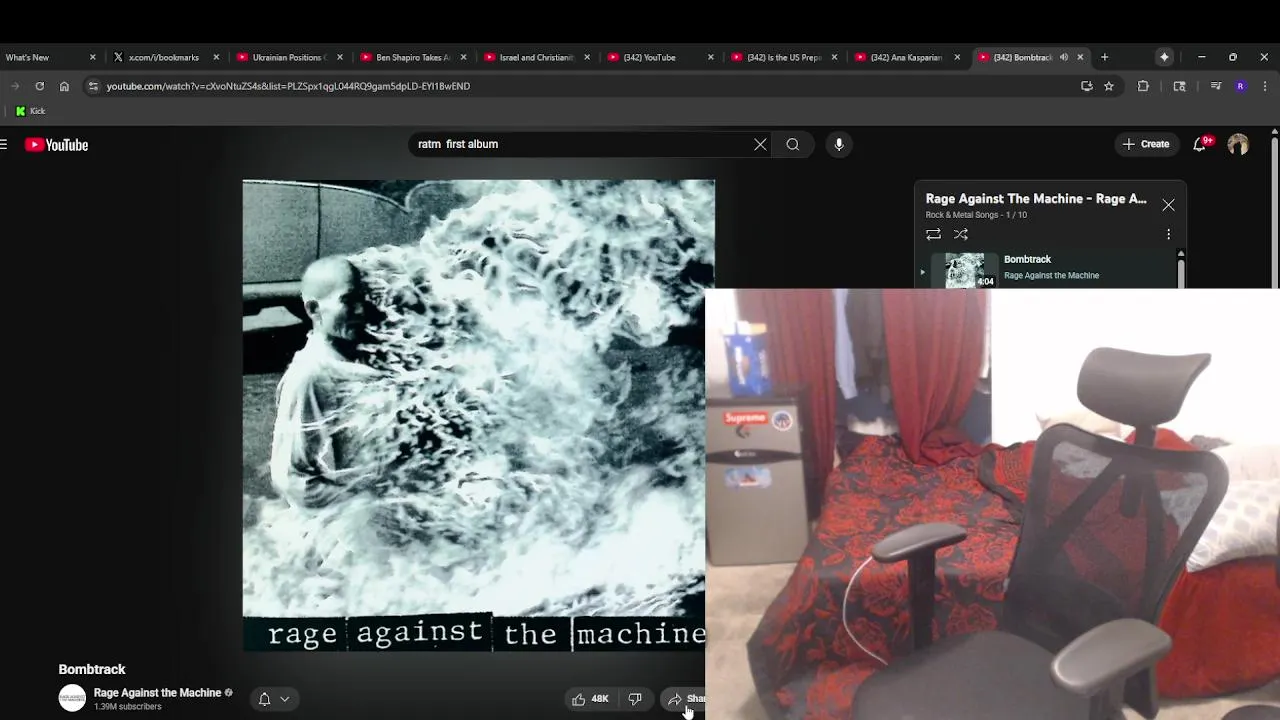Image resolution: width=1280 pixels, height=720 pixels.
Task: Play Bombtrack thumbnail in playlist
Action: tap(965, 271)
